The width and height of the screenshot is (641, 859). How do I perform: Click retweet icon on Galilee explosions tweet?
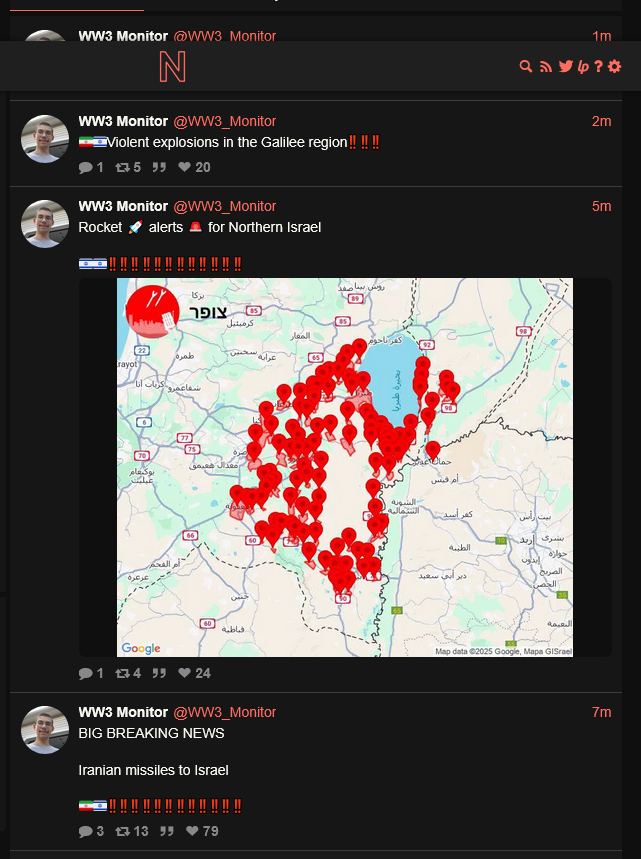(x=122, y=168)
